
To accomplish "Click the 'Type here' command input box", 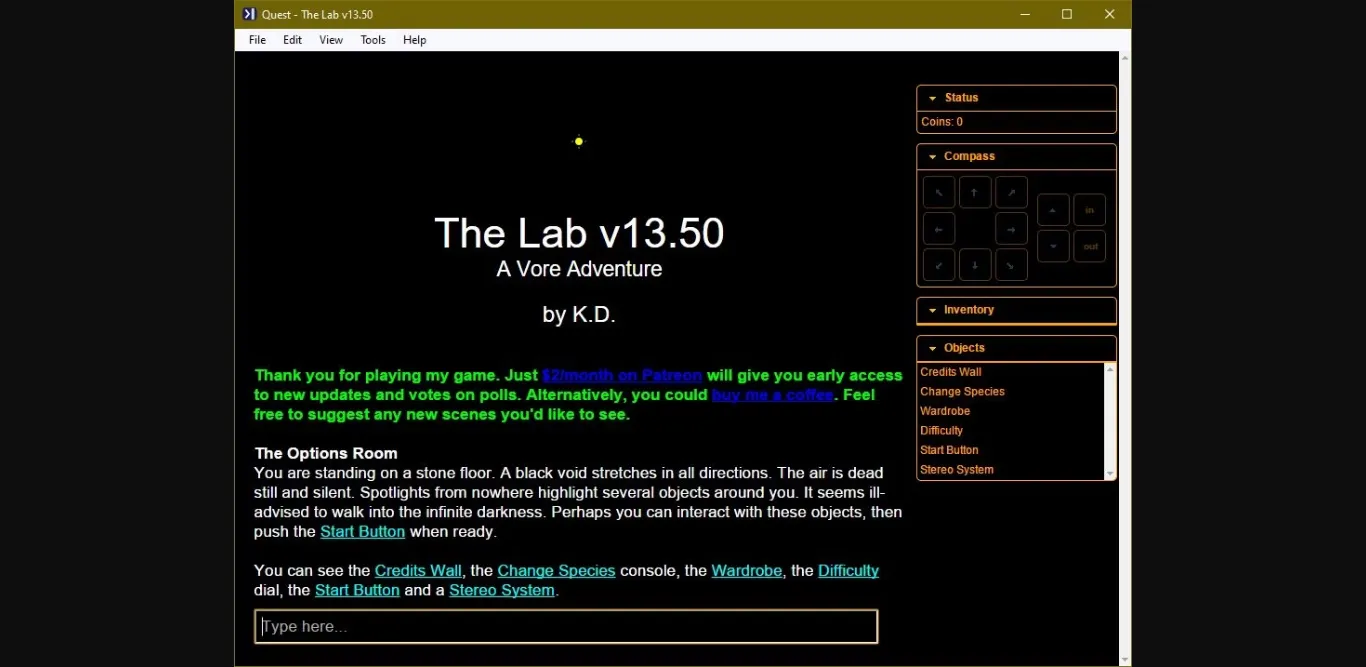I will 565,626.
